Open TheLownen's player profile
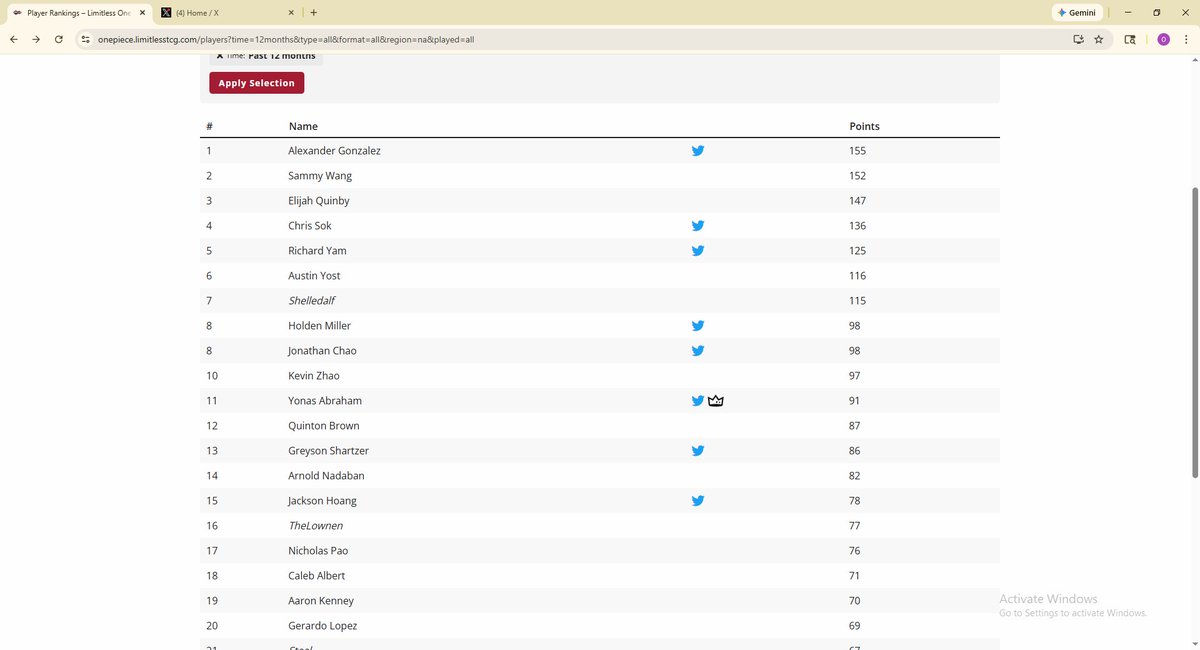The height and width of the screenshot is (650, 1200). [315, 526]
